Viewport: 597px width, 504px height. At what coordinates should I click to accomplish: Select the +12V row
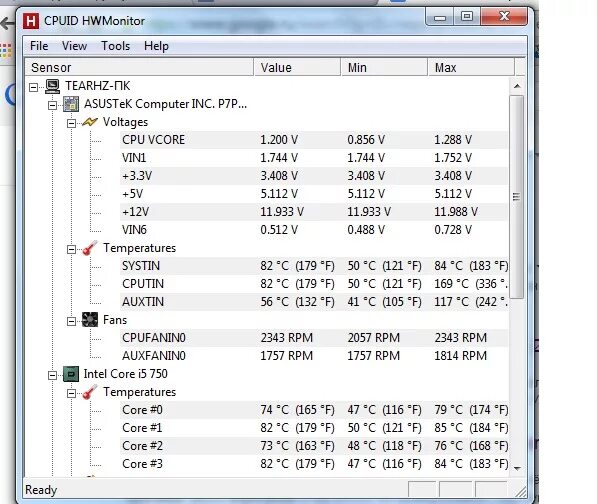314,212
